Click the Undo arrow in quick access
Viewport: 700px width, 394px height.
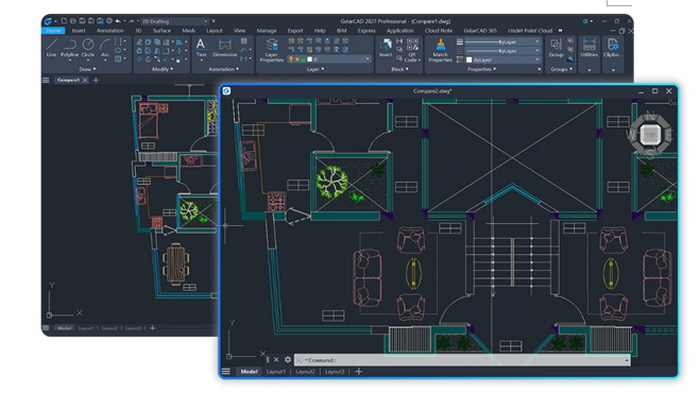118,21
